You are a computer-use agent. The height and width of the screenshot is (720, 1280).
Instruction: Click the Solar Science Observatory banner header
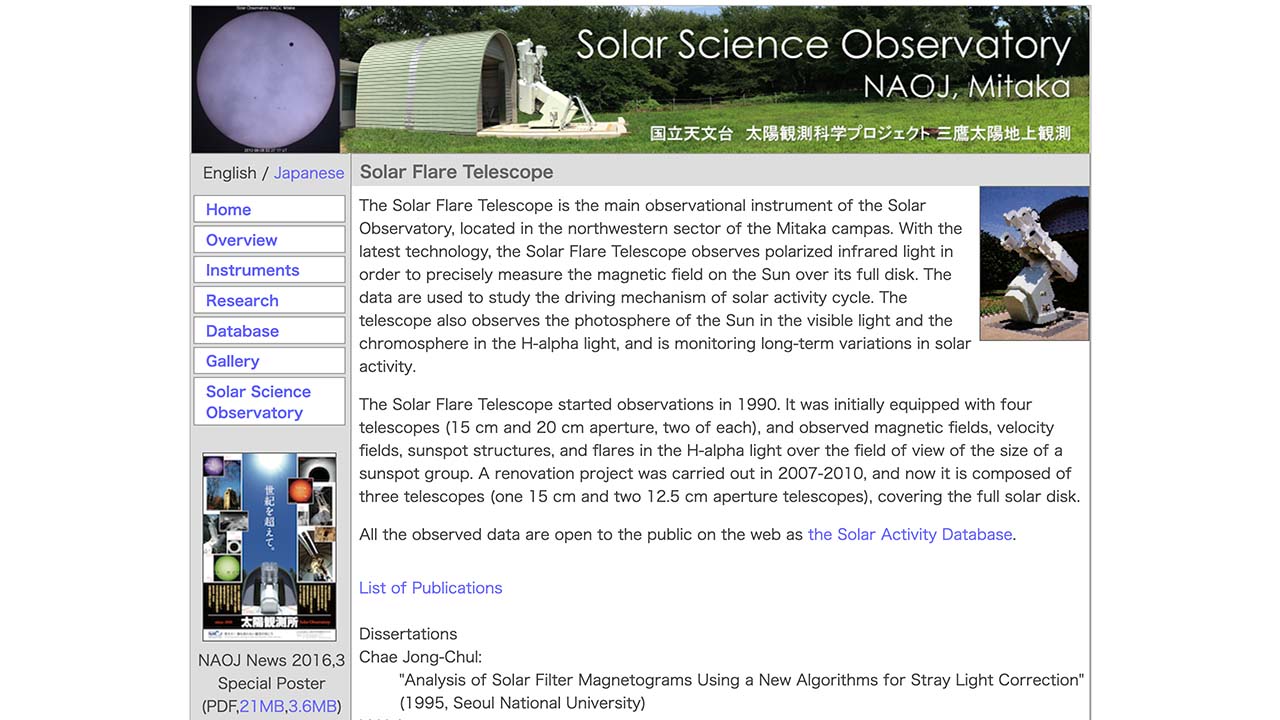click(823, 45)
